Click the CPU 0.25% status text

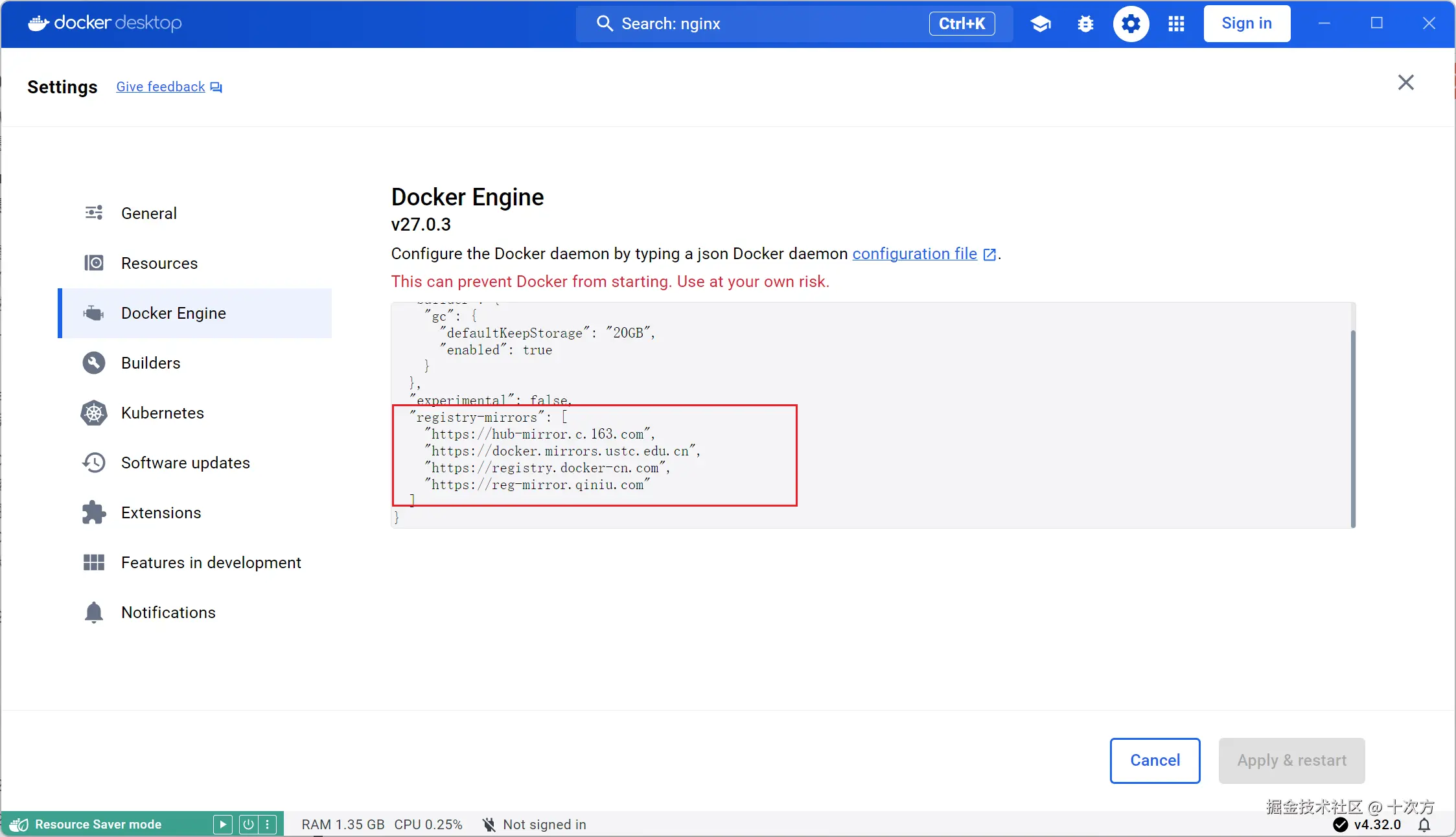tap(428, 825)
